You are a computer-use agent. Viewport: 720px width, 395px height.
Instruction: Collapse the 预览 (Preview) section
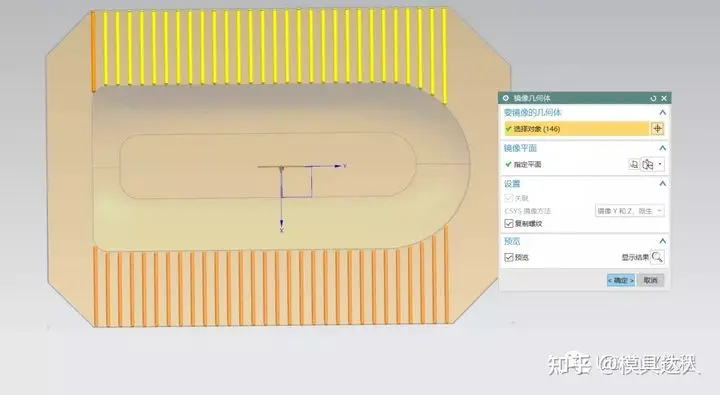click(663, 241)
